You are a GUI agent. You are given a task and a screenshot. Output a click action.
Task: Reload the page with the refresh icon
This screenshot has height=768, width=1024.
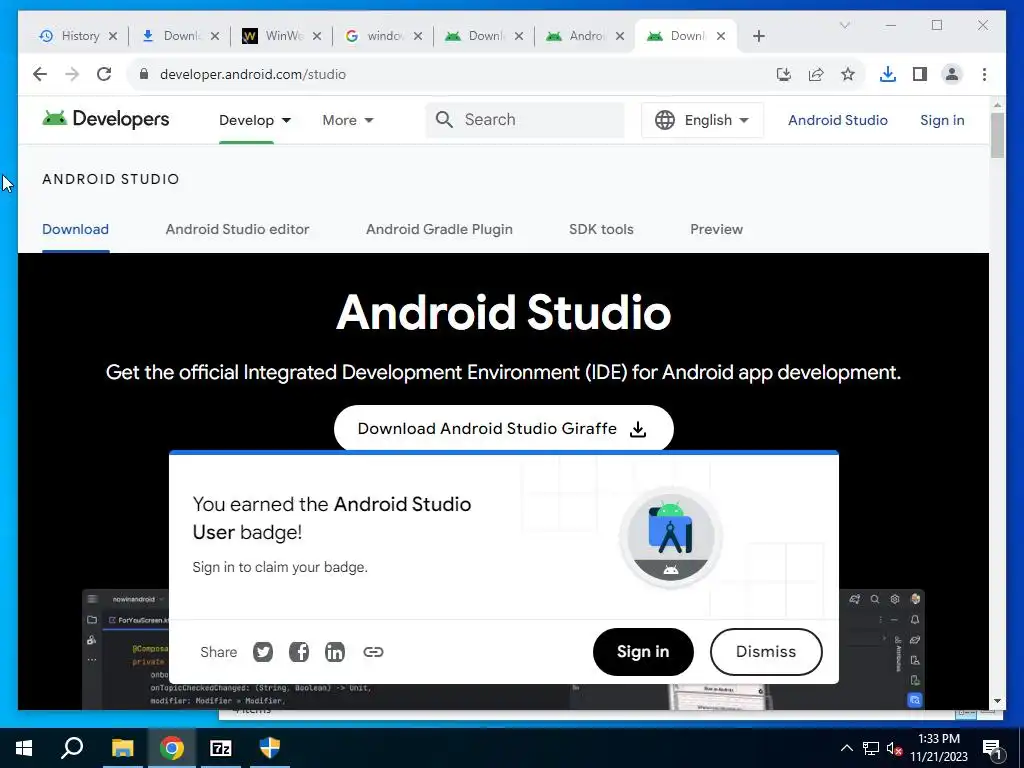click(x=104, y=74)
